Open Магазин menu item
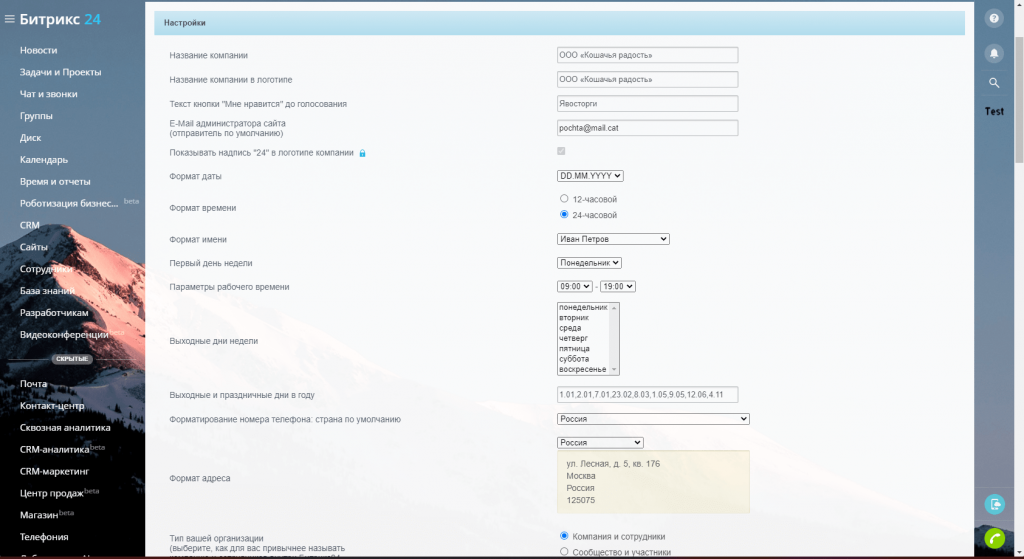Viewport: 1024px width, 559px height. point(39,515)
